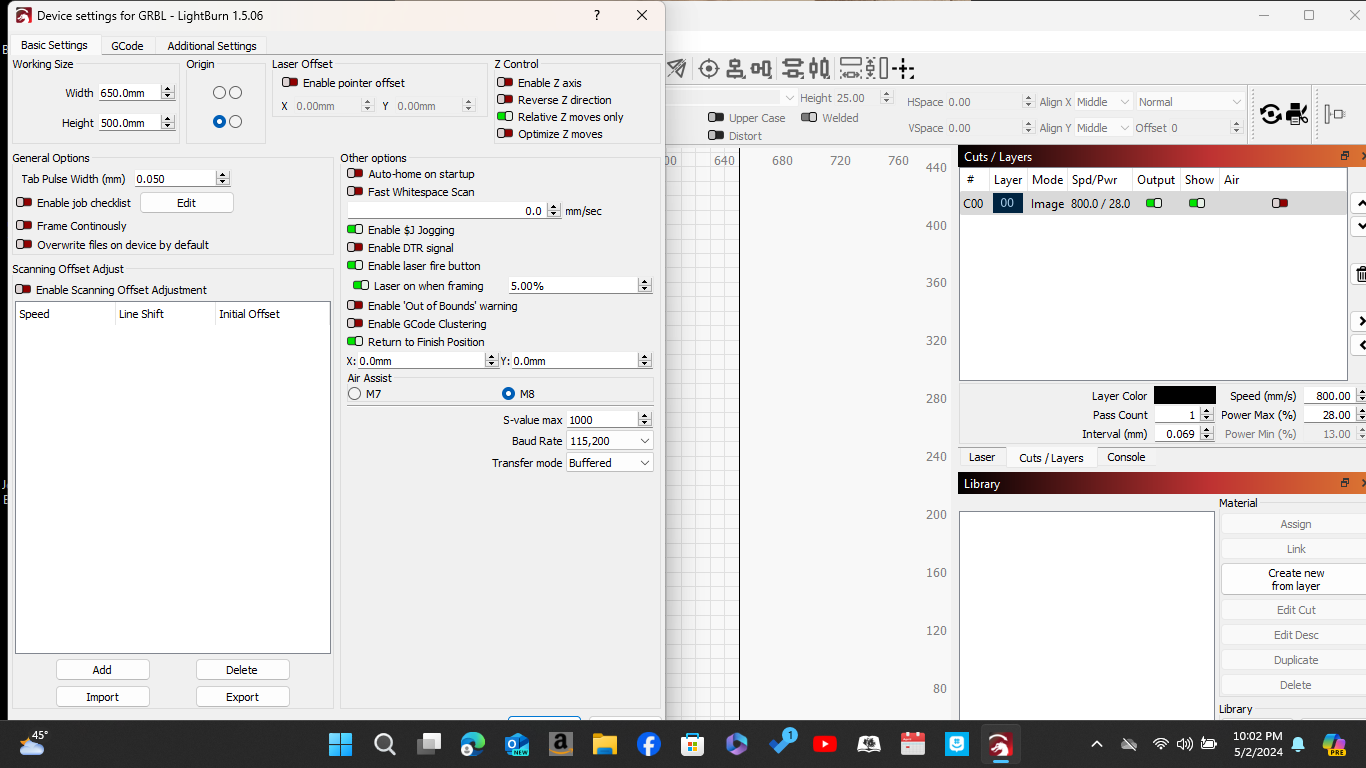Click the distribute horizontally toolbar icon

pos(819,68)
